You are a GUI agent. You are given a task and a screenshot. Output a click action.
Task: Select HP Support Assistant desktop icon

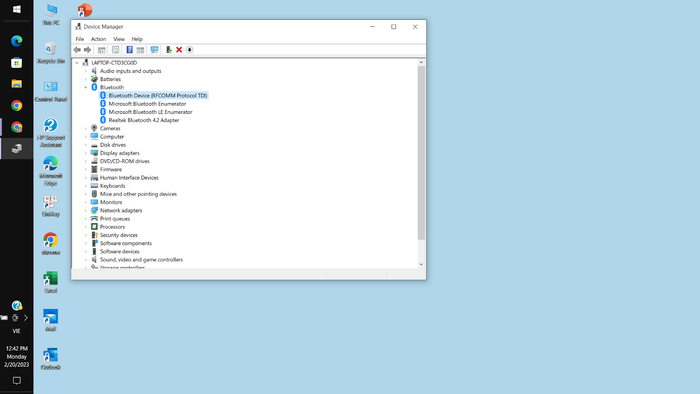click(x=51, y=133)
